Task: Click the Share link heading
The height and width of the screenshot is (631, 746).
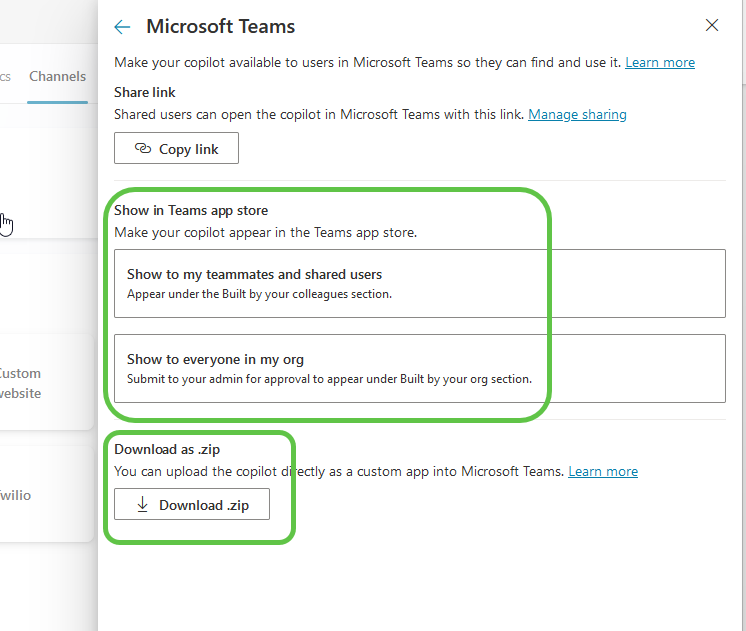Action: (145, 92)
